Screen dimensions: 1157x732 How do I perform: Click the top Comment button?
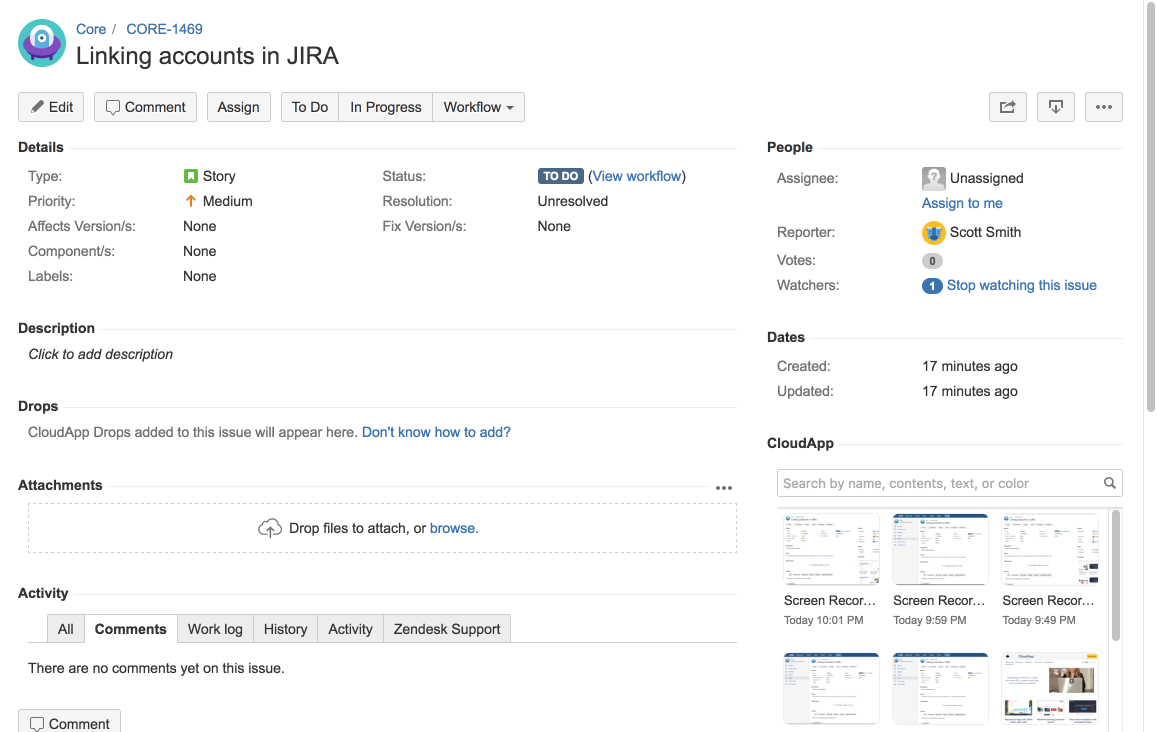145,107
